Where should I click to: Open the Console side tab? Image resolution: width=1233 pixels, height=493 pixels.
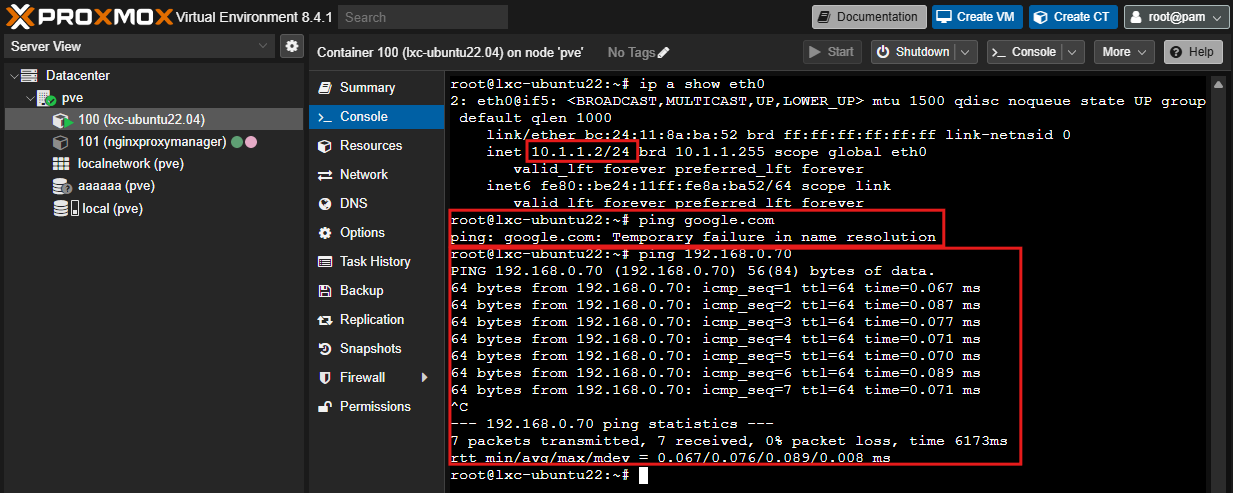point(376,117)
